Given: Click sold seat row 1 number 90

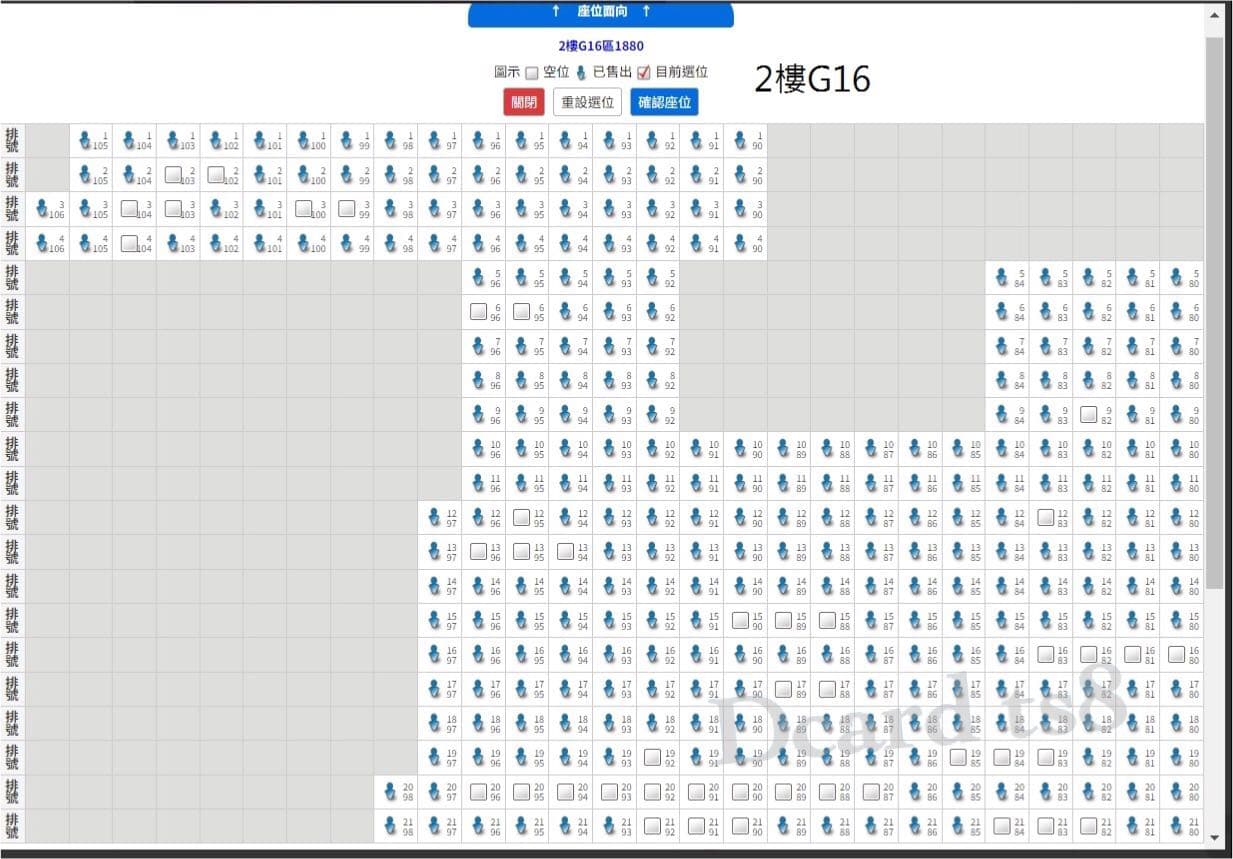Looking at the screenshot, I should click(x=740, y=141).
